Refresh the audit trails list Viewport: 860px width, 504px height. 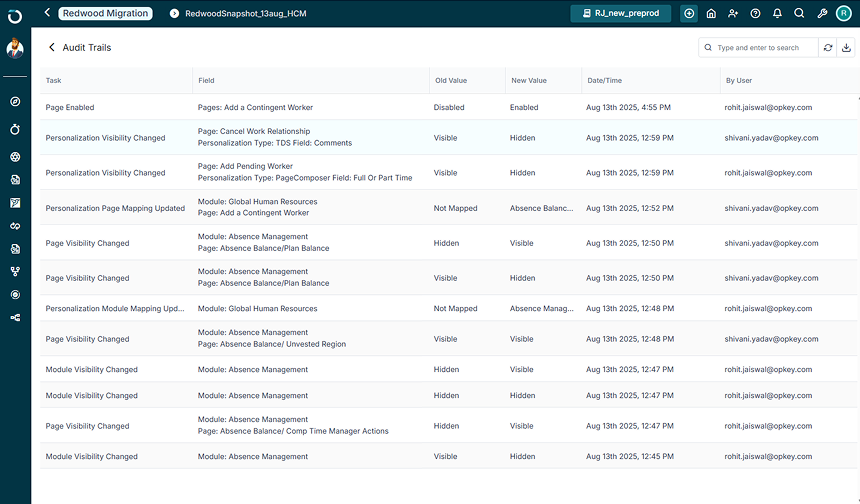(827, 47)
